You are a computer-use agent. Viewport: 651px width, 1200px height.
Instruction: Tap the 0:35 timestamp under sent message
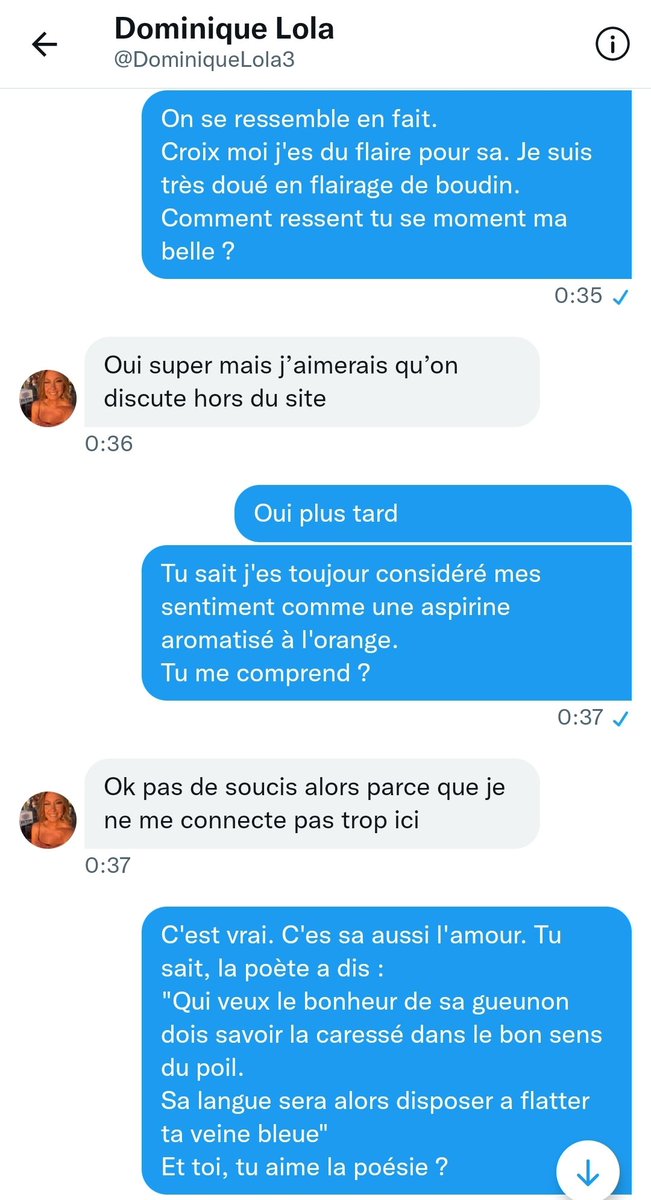(579, 296)
